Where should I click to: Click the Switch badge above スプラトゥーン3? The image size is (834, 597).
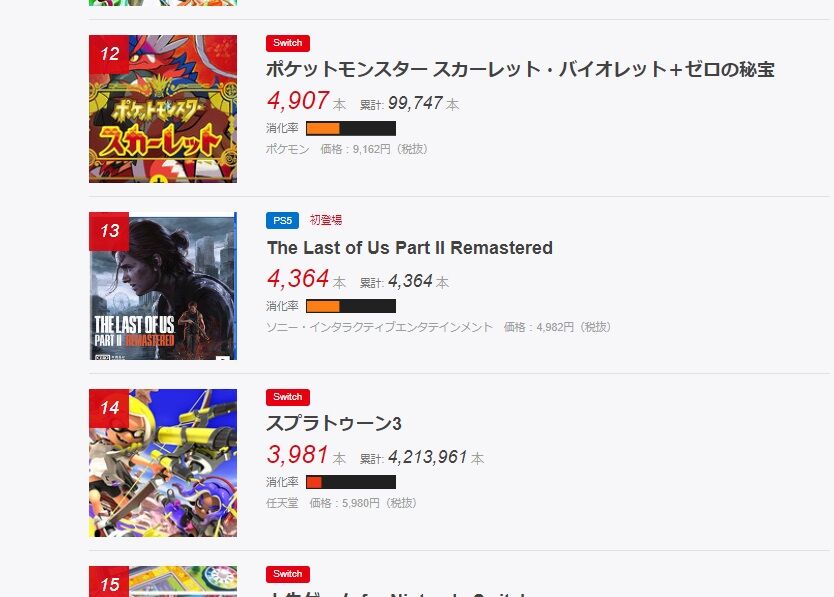tap(288, 397)
